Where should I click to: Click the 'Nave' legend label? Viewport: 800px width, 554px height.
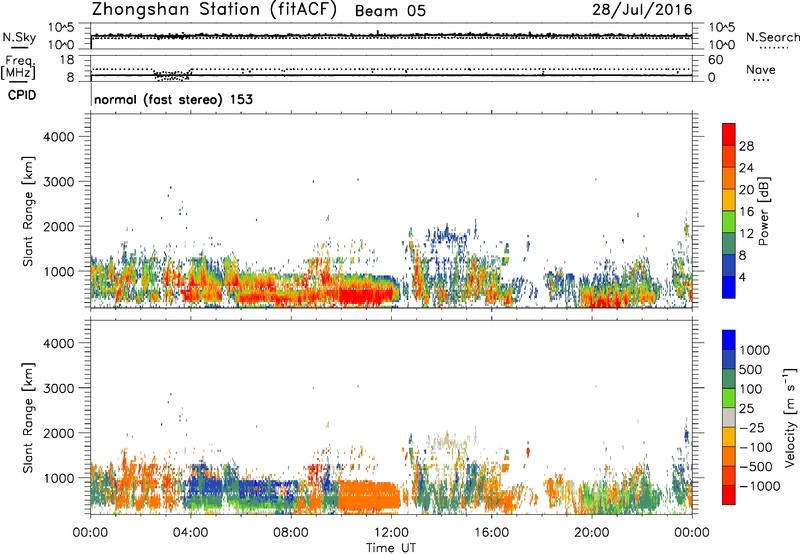761,70
